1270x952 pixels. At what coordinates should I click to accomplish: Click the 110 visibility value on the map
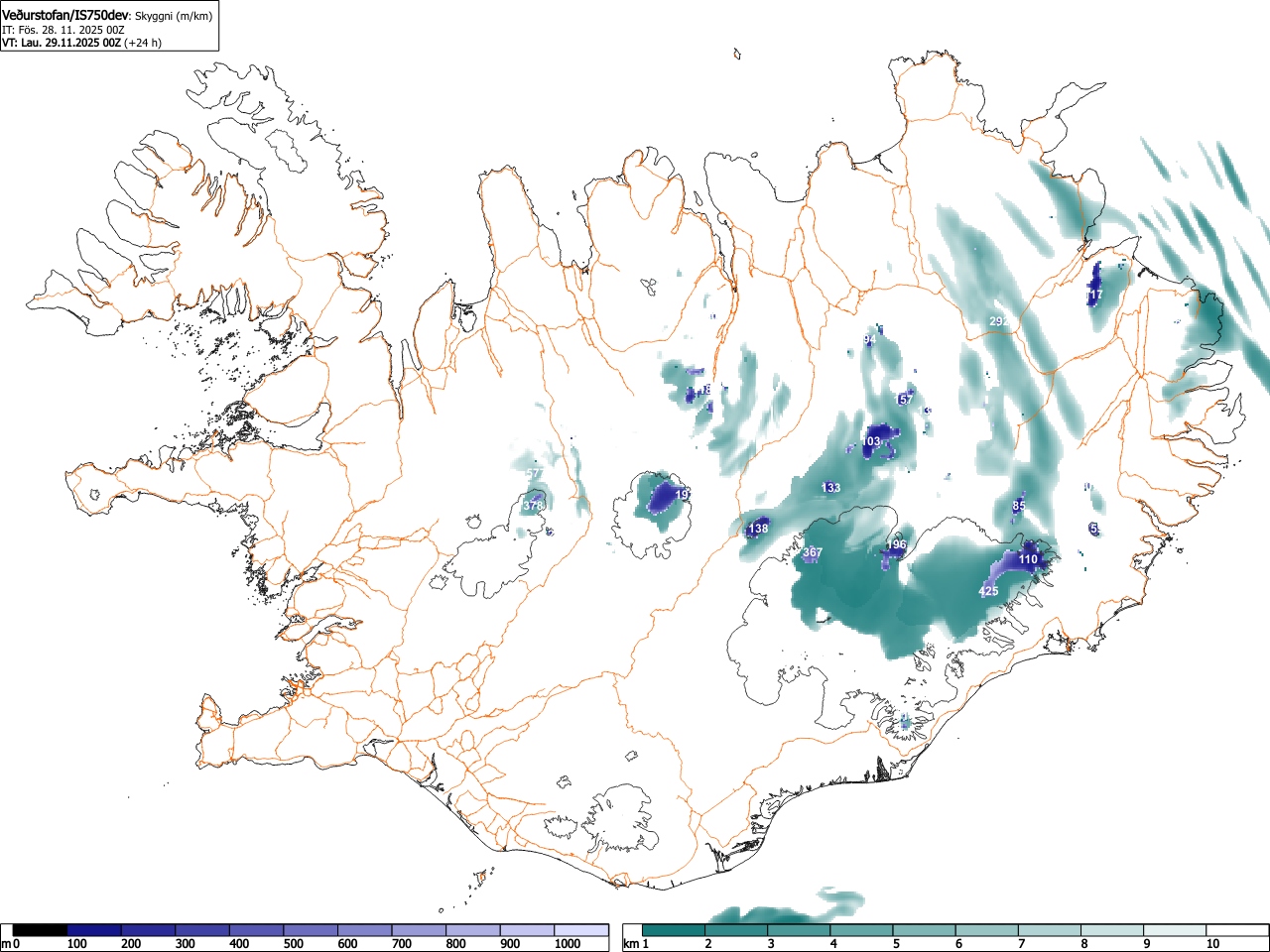(1028, 560)
